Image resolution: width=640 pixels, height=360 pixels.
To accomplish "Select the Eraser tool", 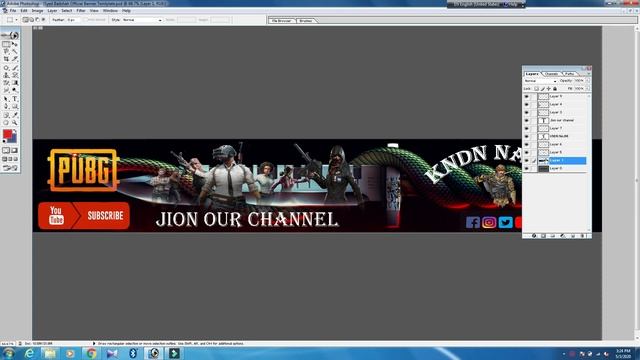I will coord(6,83).
